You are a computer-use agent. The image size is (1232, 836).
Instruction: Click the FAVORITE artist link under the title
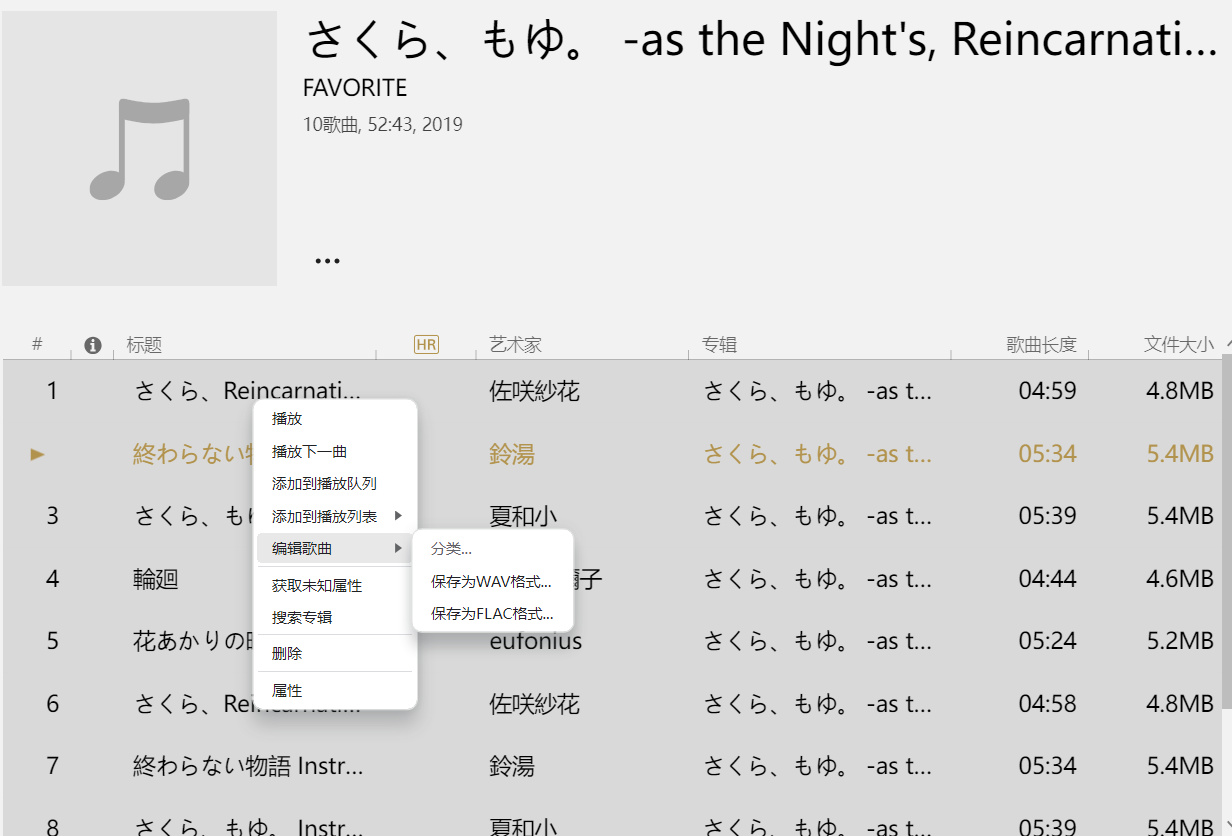(x=355, y=88)
